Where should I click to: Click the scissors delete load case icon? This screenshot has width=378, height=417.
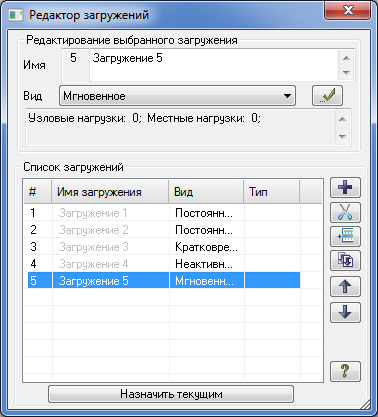[x=345, y=212]
